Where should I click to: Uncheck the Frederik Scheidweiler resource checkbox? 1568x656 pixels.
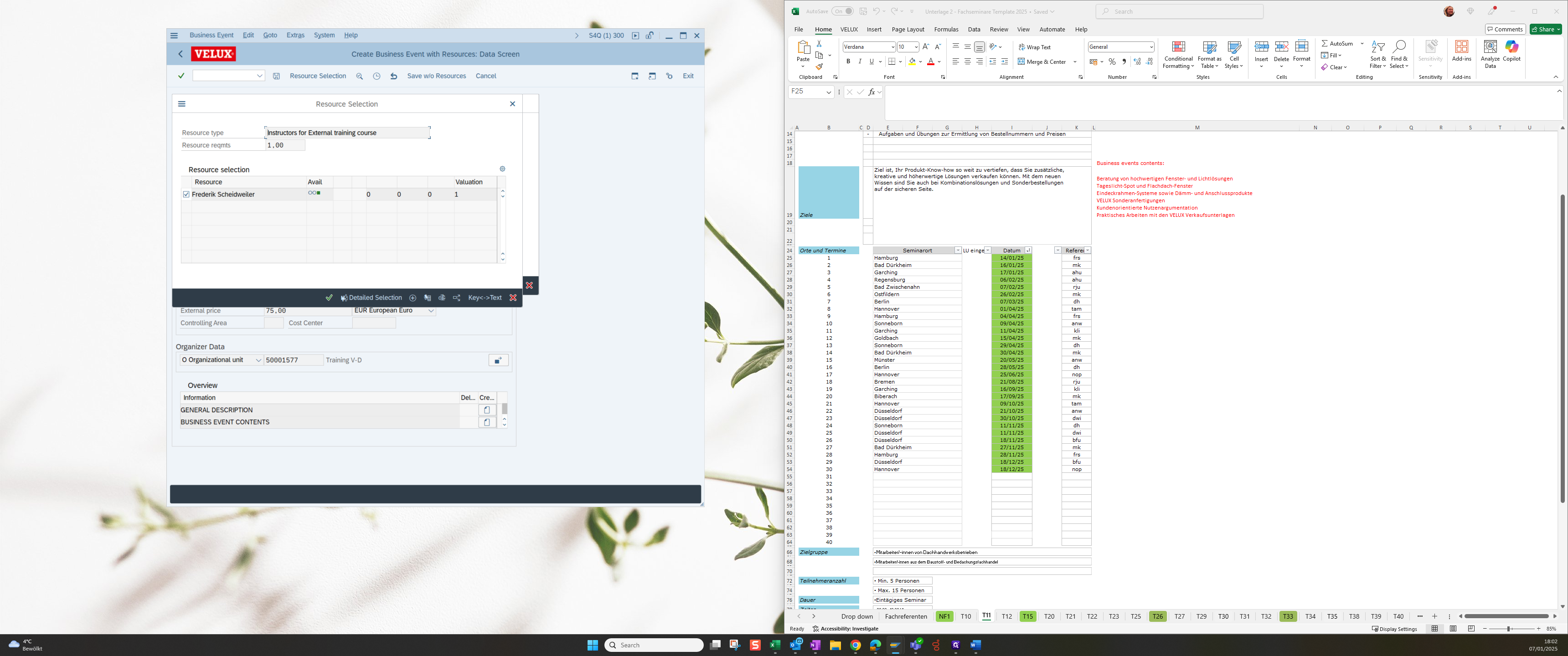click(x=186, y=195)
